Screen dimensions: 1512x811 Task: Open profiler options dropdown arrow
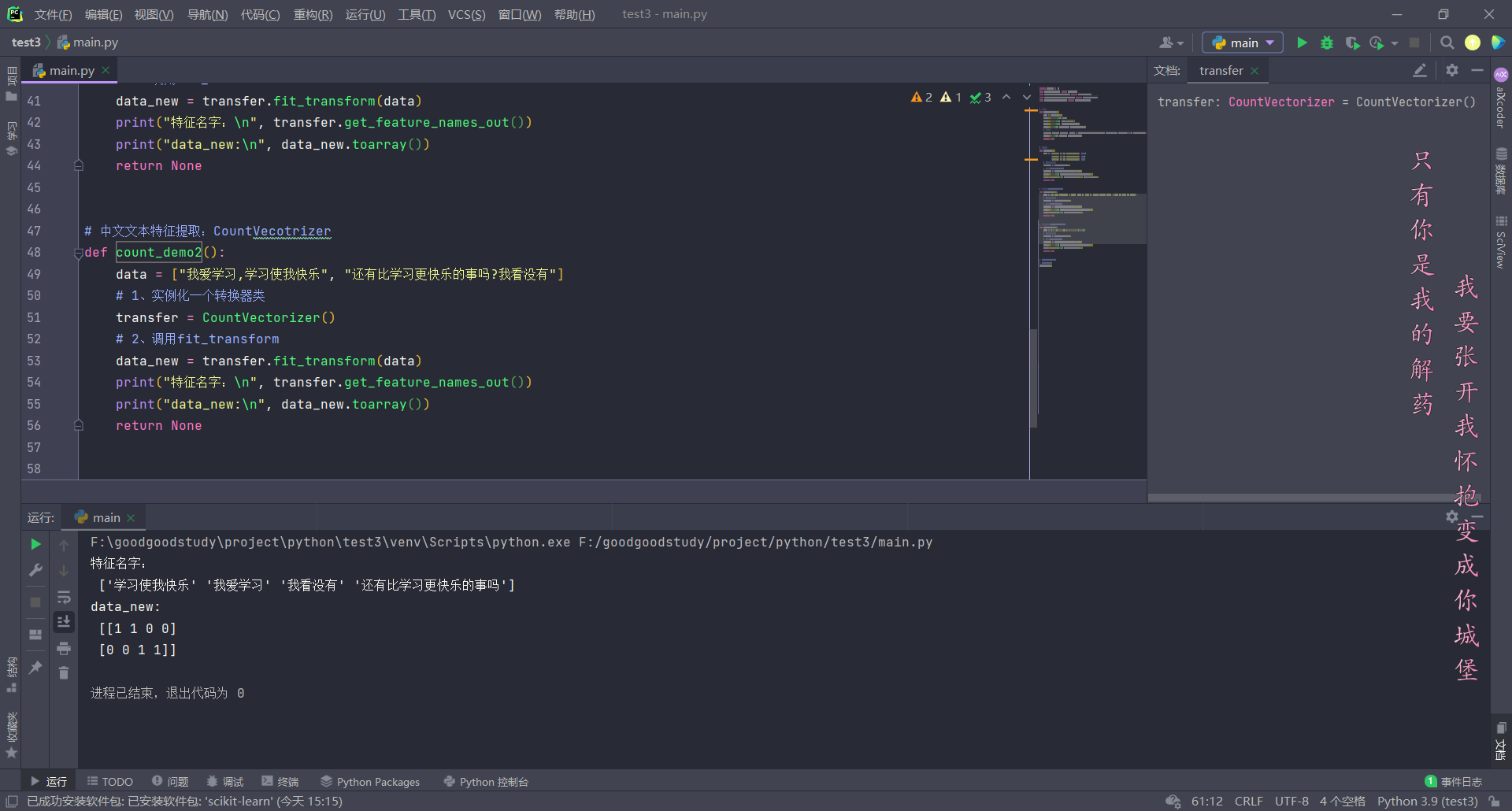tap(1395, 43)
